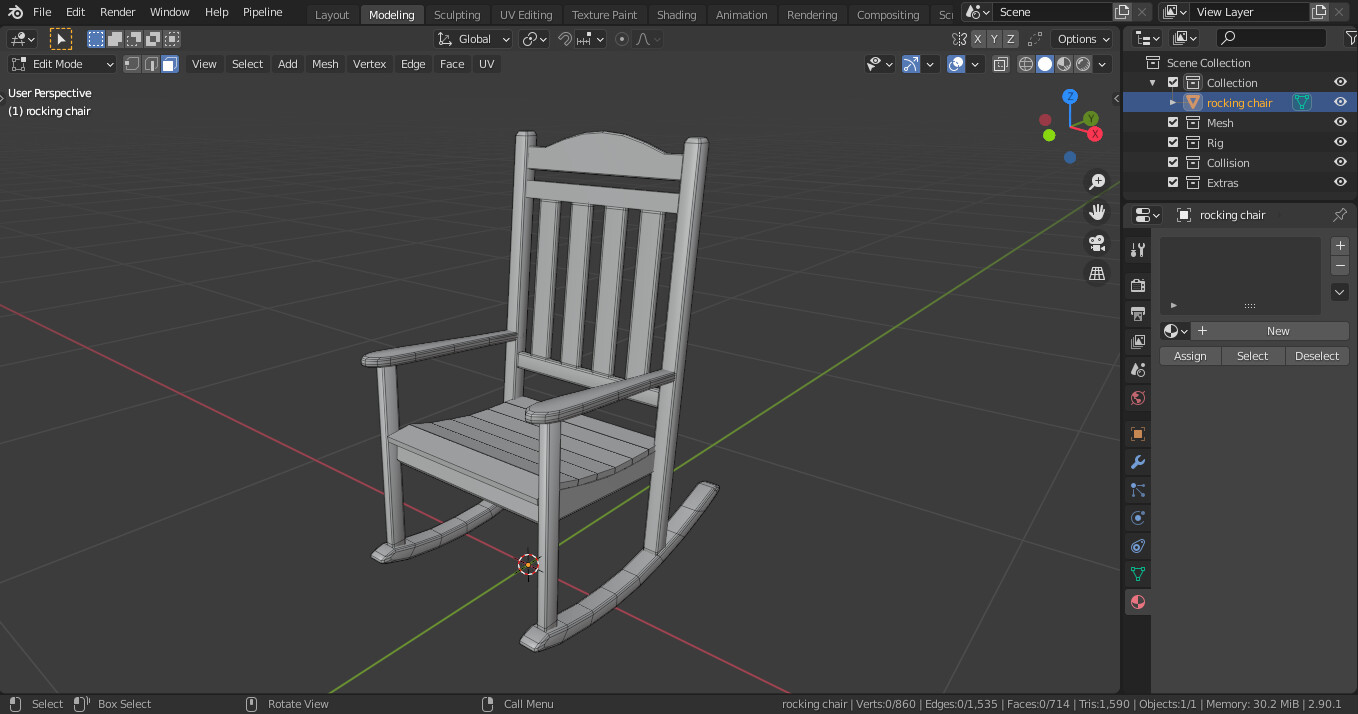1358x714 pixels.
Task: Hide the Collision collection with its eye icon
Action: [1340, 161]
